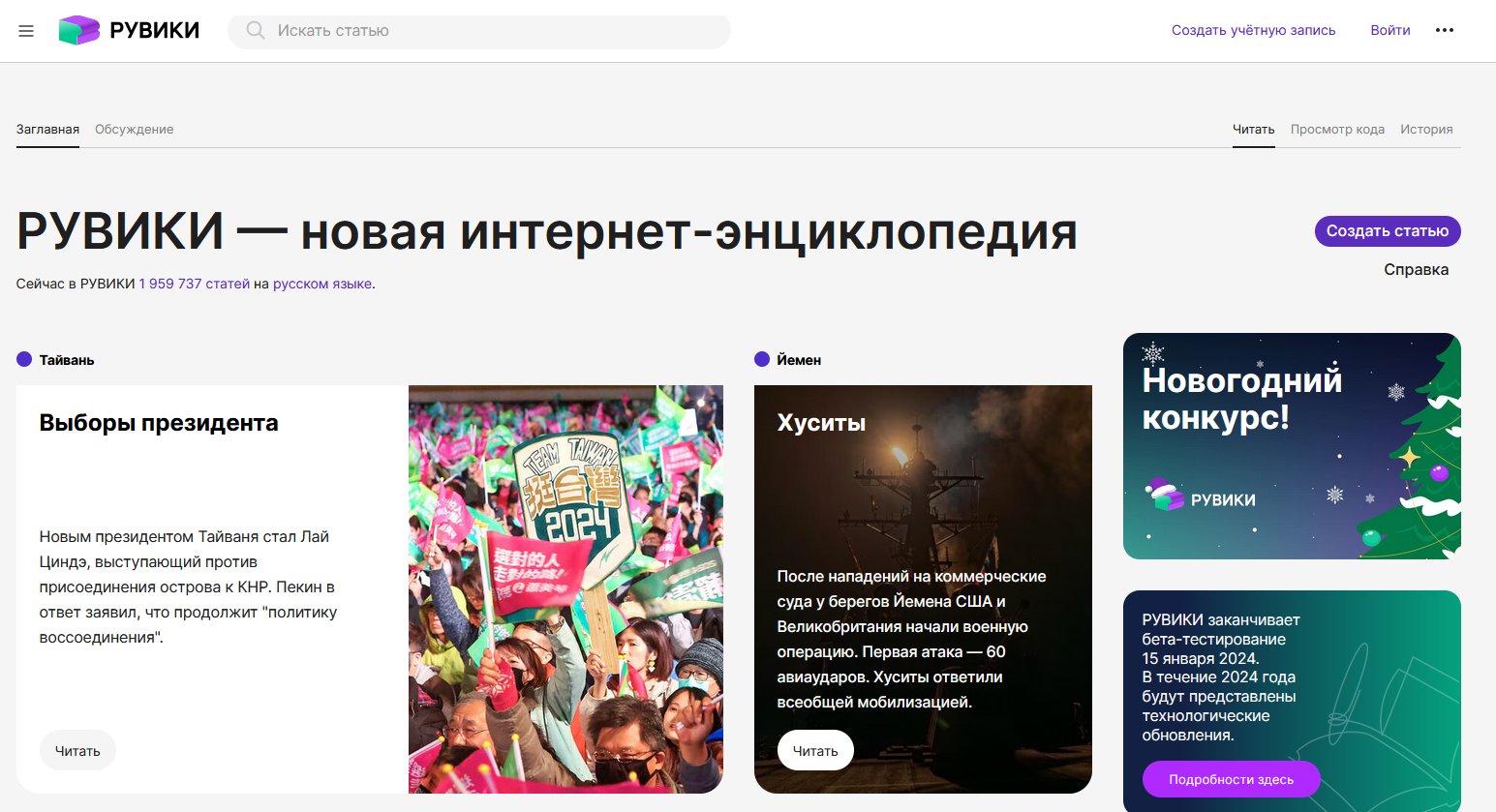Click the Войти login link

point(1389,30)
